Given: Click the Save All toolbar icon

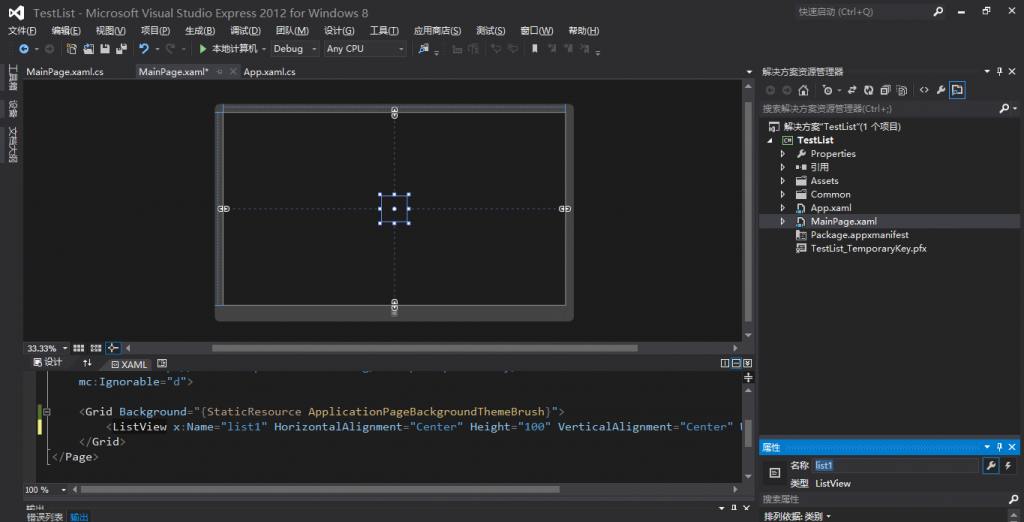Looking at the screenshot, I should coord(121,49).
